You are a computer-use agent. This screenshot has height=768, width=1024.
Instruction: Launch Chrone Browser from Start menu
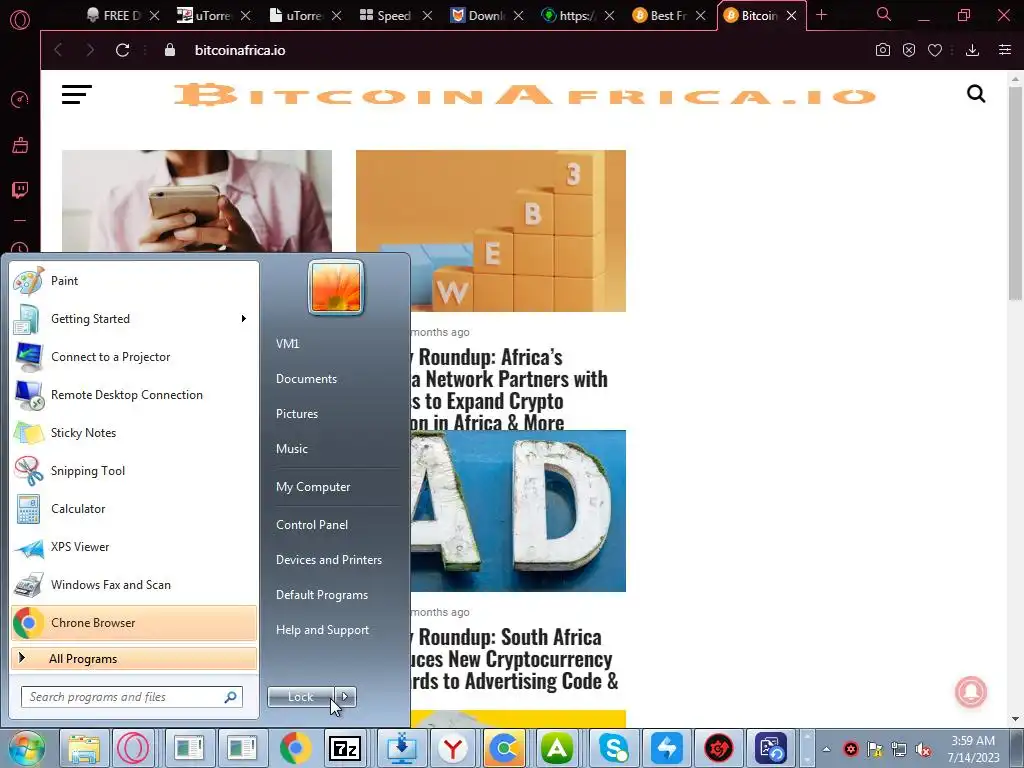pos(134,623)
